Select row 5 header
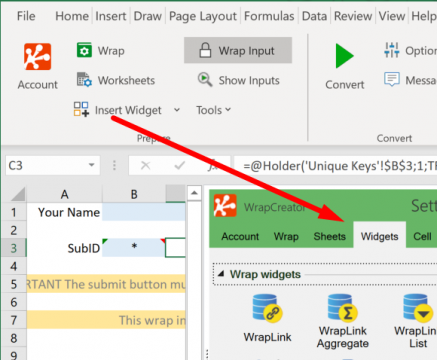Screen dimensions: 437x360 point(14,284)
